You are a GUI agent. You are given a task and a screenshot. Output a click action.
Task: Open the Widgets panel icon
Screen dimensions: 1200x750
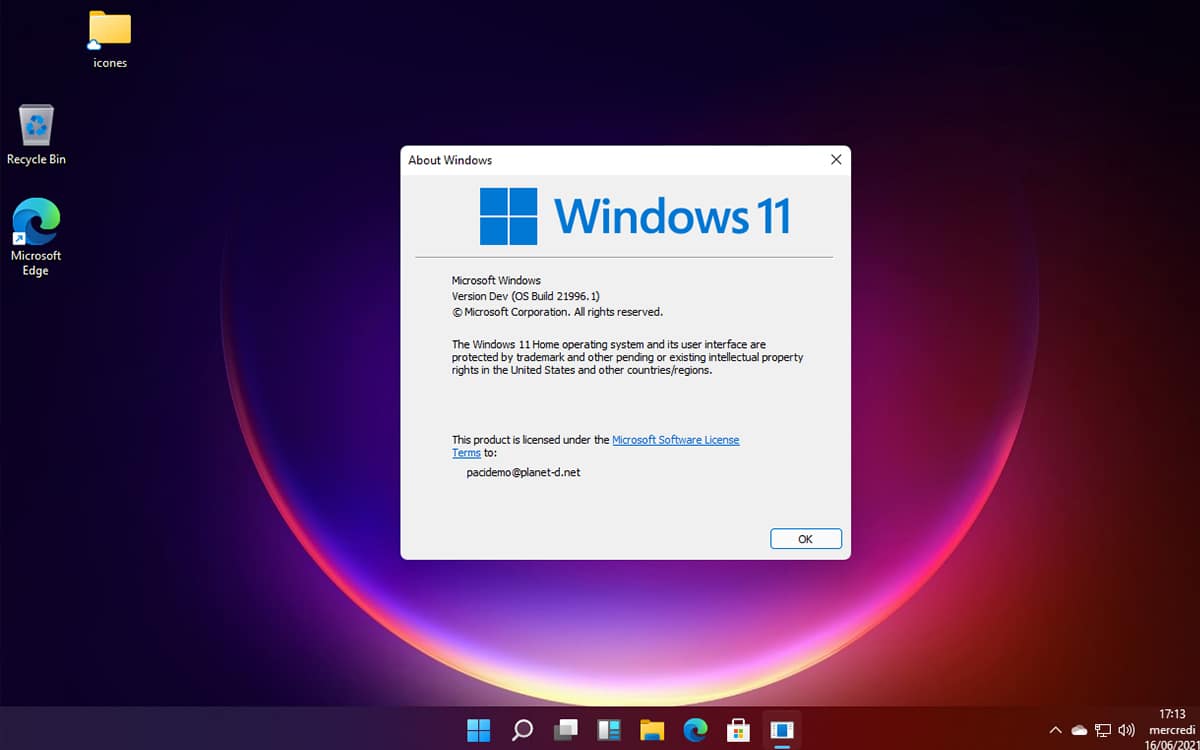[x=609, y=730]
